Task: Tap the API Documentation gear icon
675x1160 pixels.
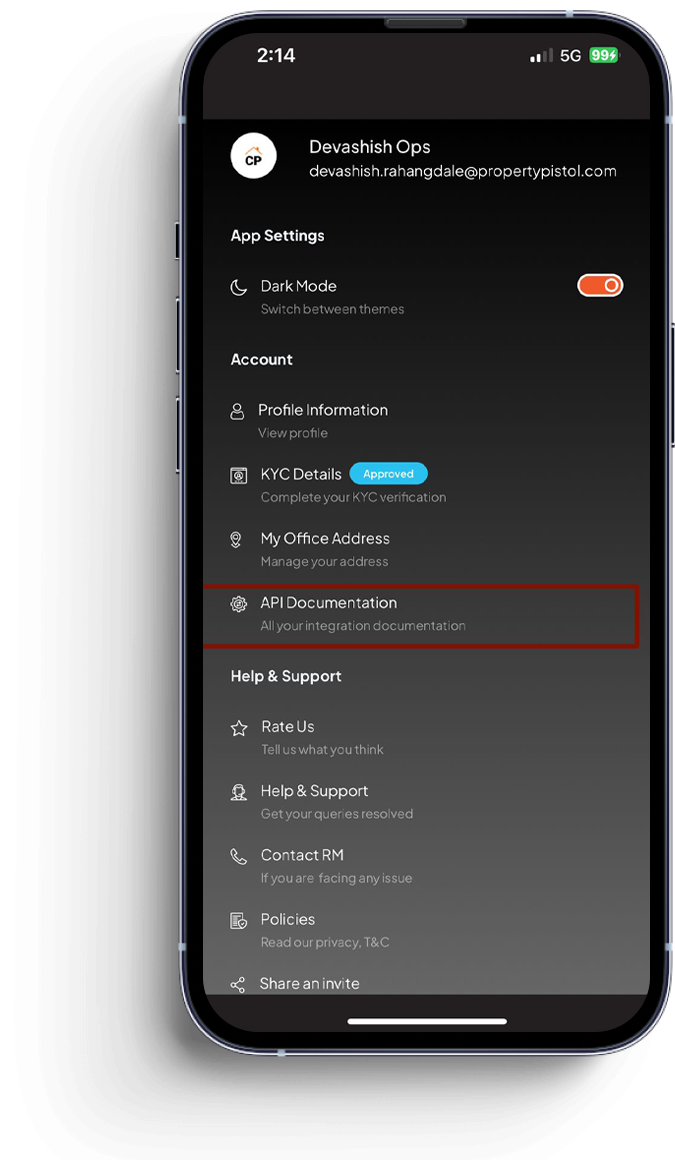Action: pos(238,604)
